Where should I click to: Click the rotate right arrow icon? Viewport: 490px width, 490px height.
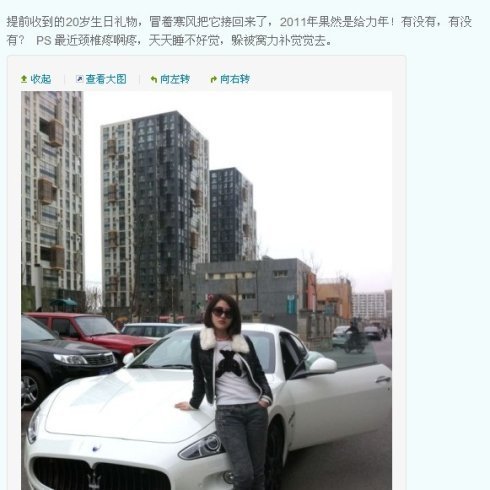(213, 79)
